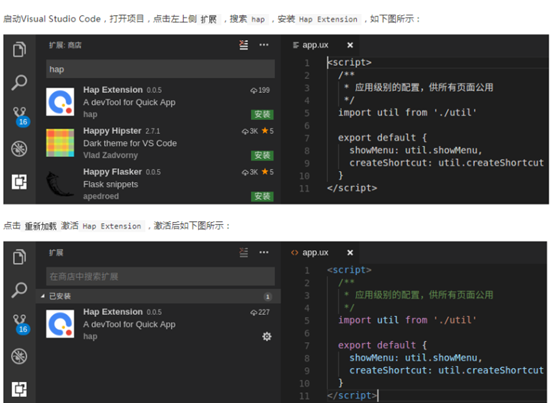Click Happy Hipster 3K downloads rating
The image size is (552, 404).
[257, 131]
